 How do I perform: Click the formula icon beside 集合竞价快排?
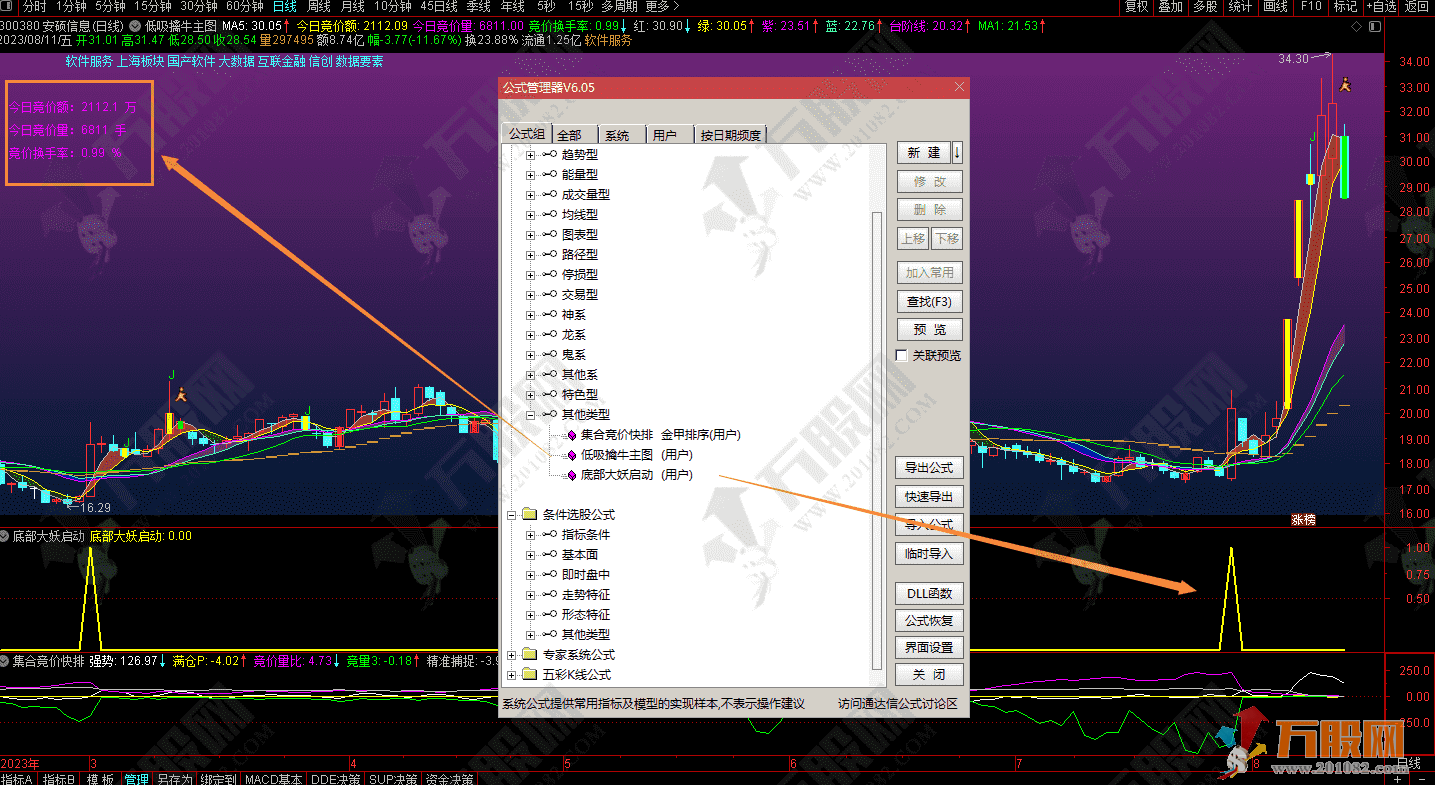point(571,435)
